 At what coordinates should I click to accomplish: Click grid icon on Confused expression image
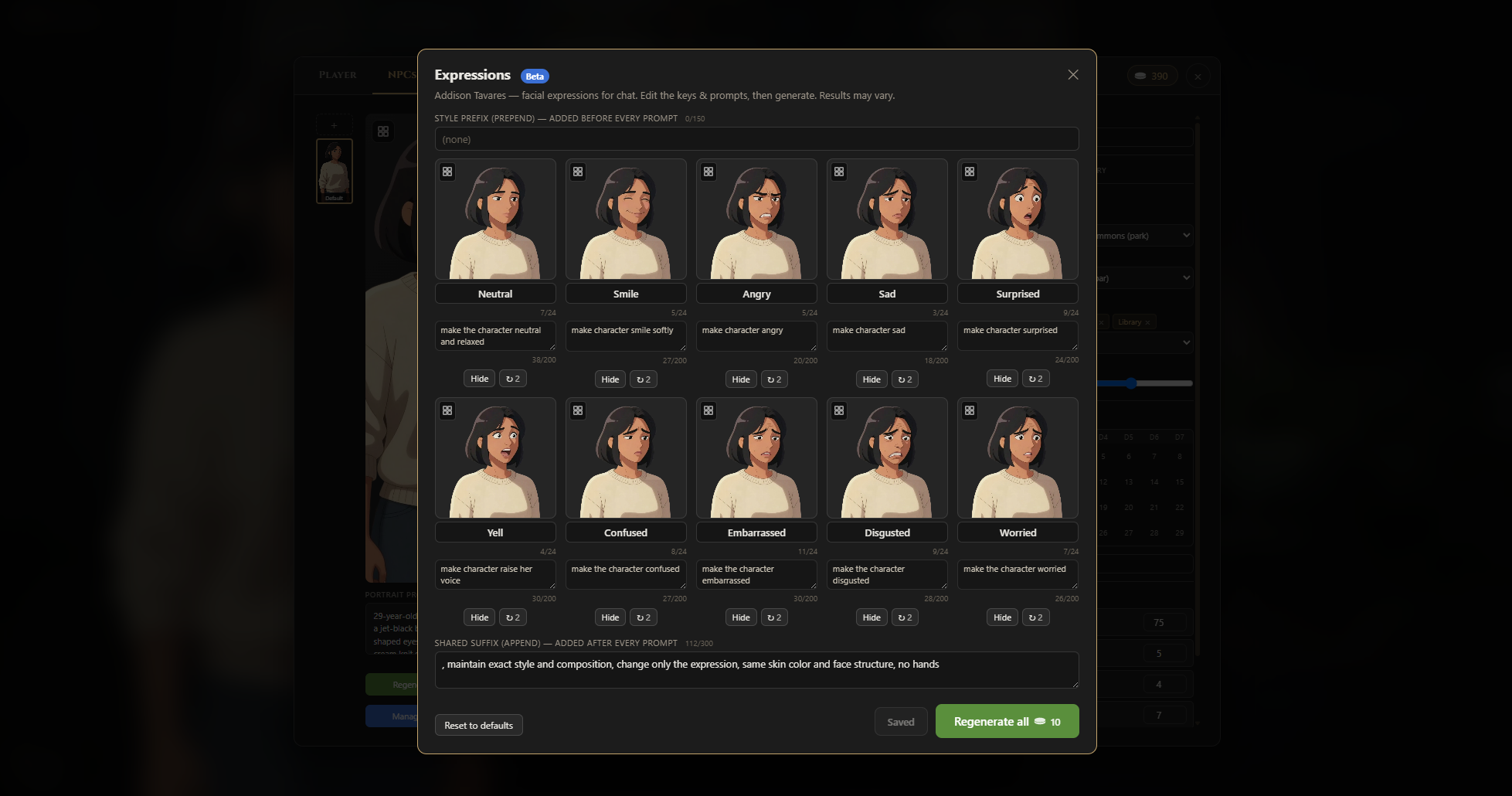click(x=578, y=410)
